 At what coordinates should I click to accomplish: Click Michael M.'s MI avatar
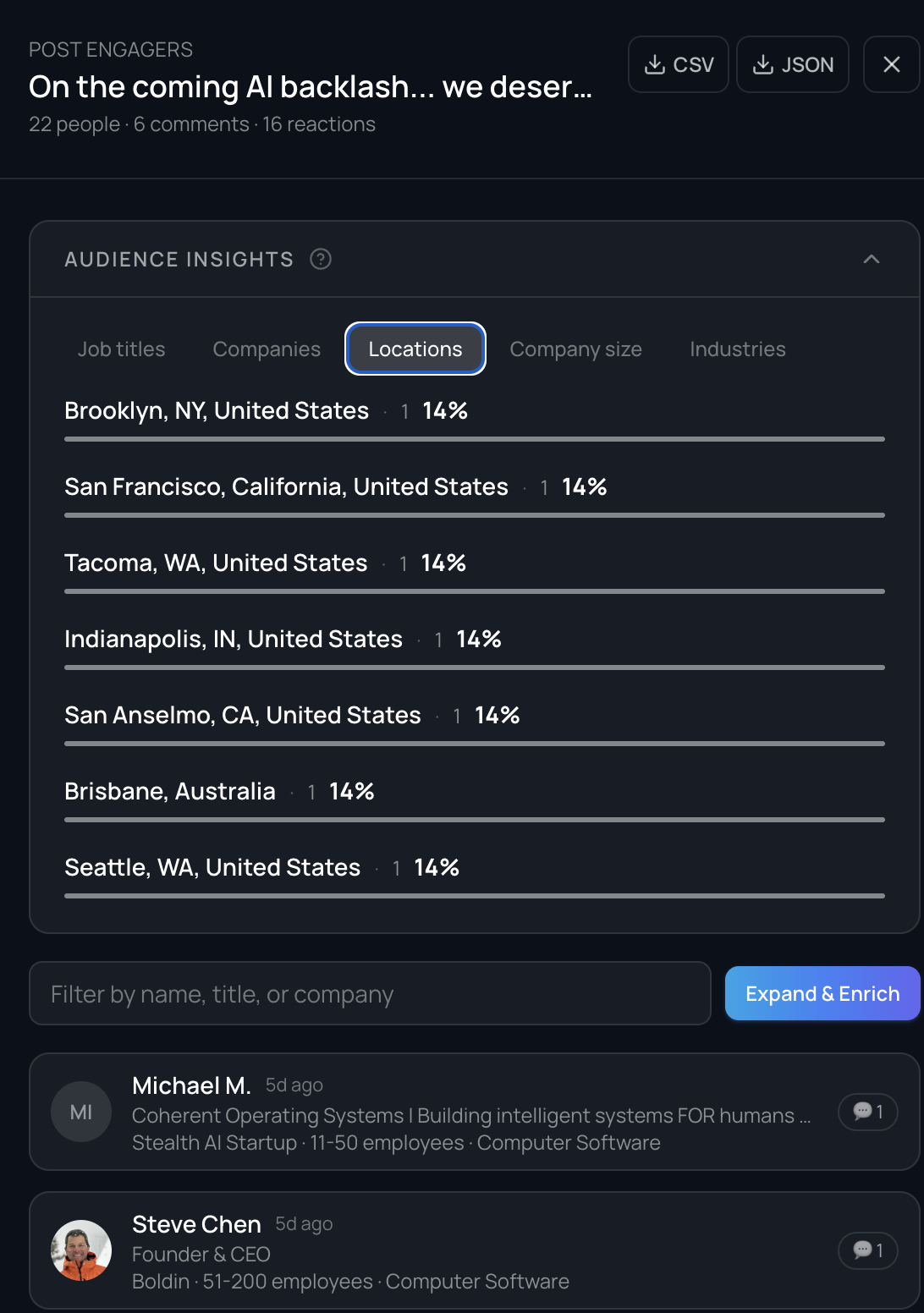tap(81, 1112)
